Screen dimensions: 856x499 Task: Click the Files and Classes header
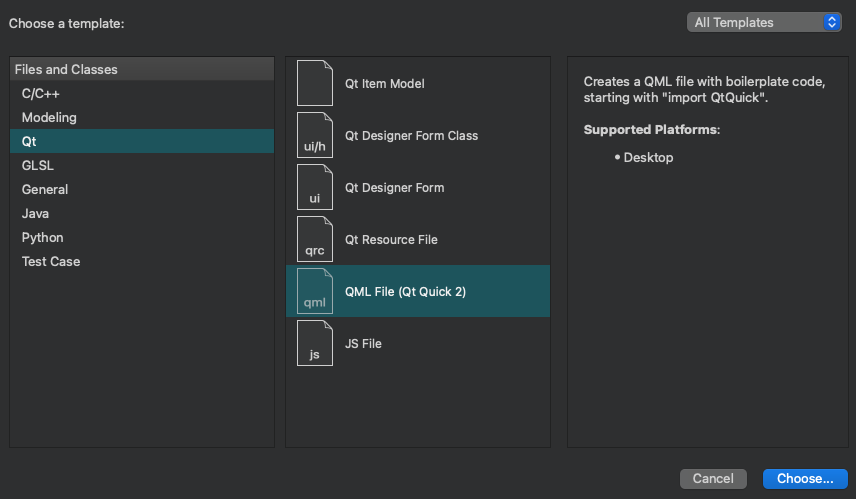click(x=142, y=69)
